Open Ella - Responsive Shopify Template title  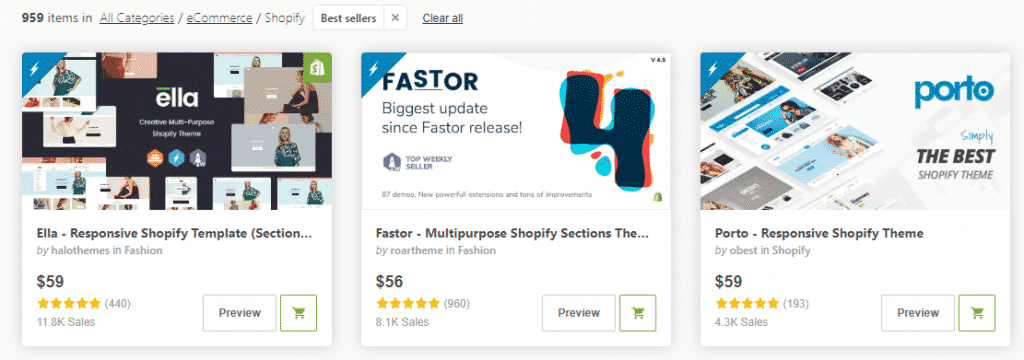[174, 233]
